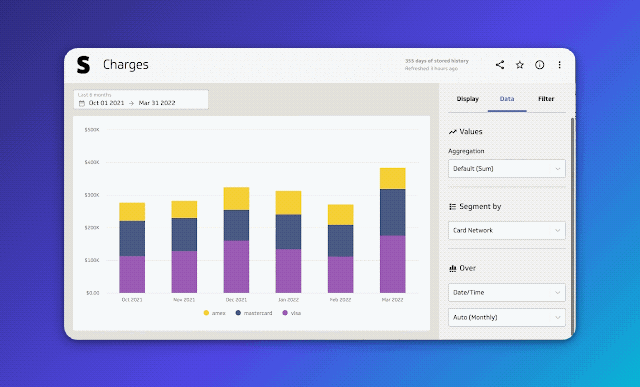Click the share icon in the header
The width and height of the screenshot is (640, 387).
click(500, 64)
